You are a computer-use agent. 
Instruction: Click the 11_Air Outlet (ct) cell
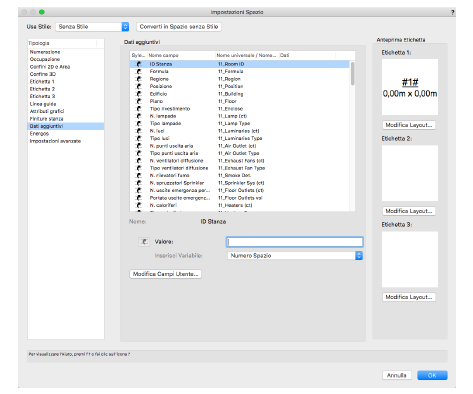click(237, 146)
